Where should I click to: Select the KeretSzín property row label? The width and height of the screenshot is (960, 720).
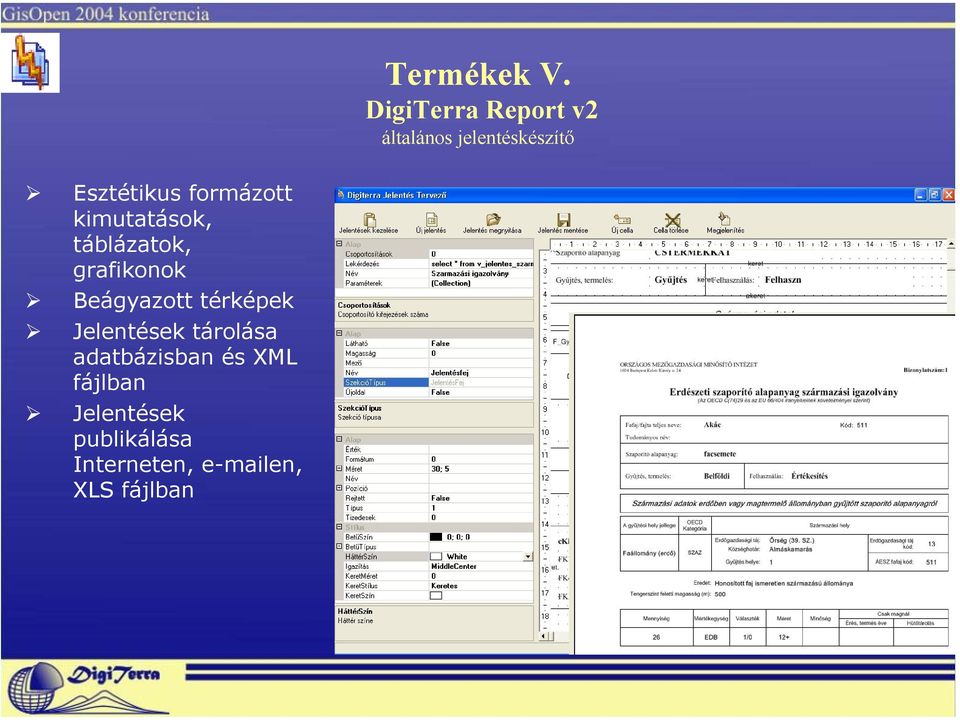[x=359, y=595]
